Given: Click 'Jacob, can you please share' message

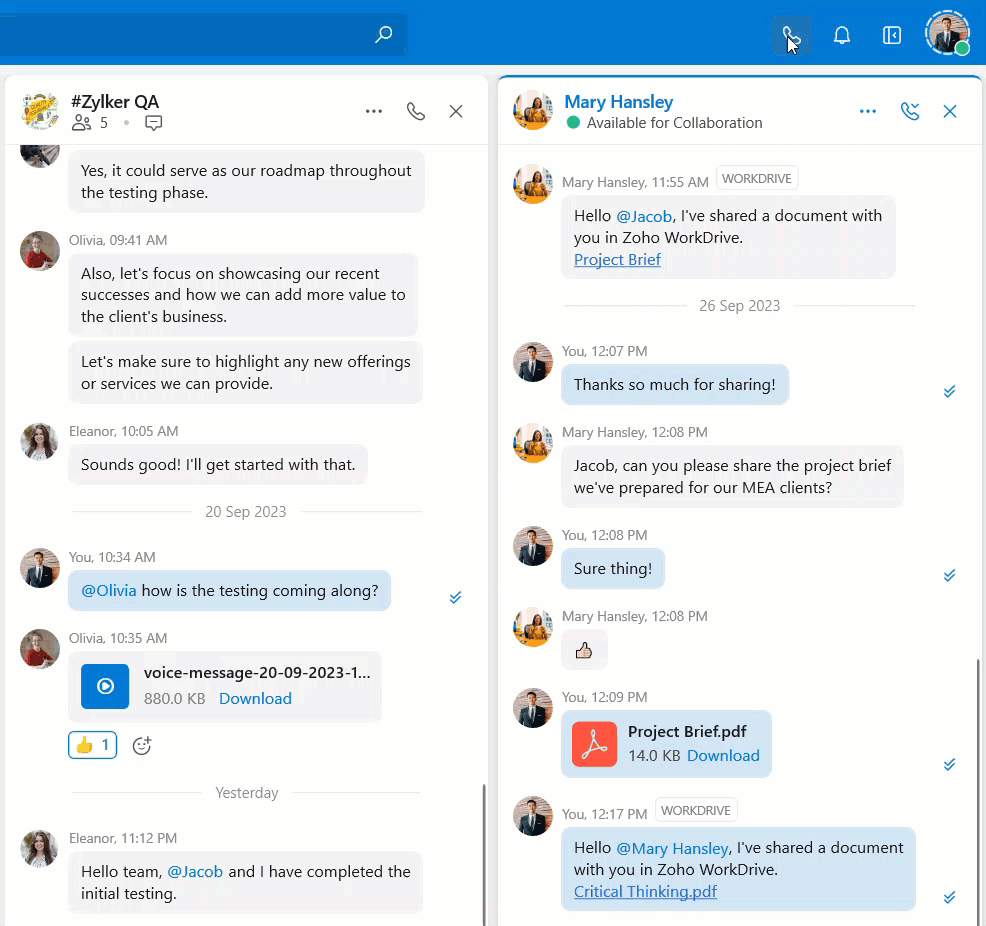Looking at the screenshot, I should [x=732, y=477].
